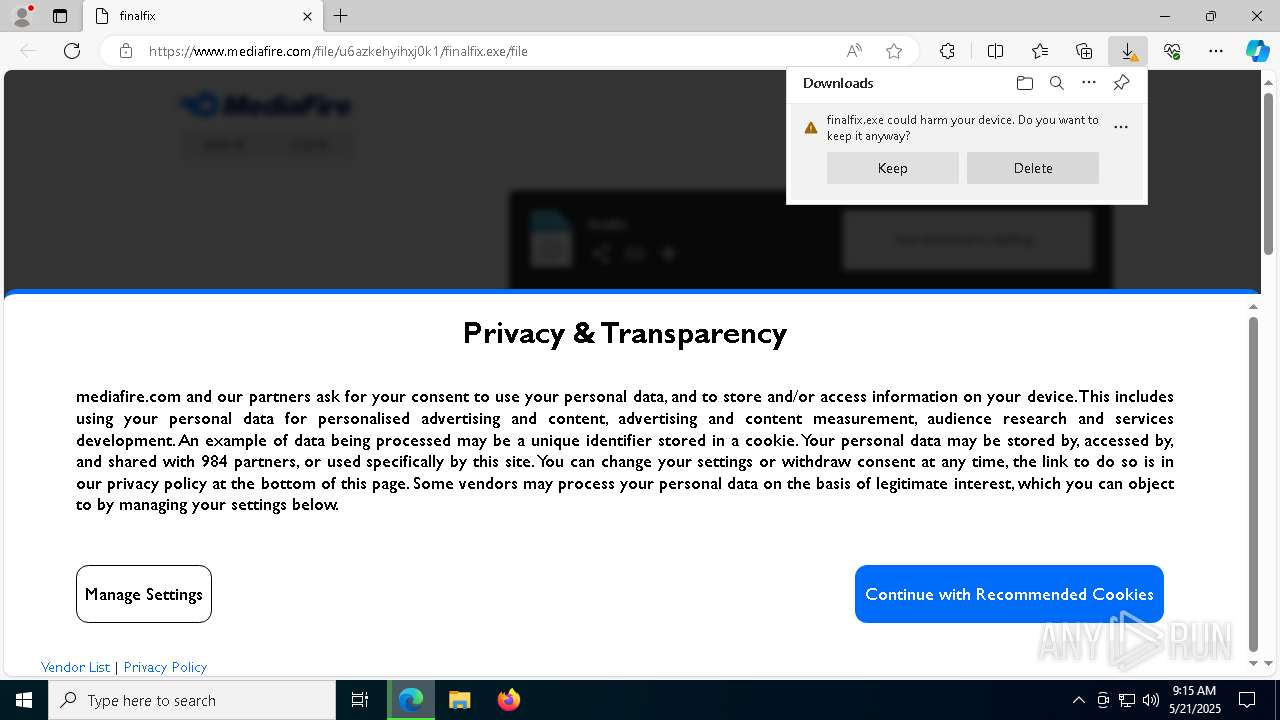Click Manage Settings button
This screenshot has height=720, width=1280.
pyautogui.click(x=144, y=594)
